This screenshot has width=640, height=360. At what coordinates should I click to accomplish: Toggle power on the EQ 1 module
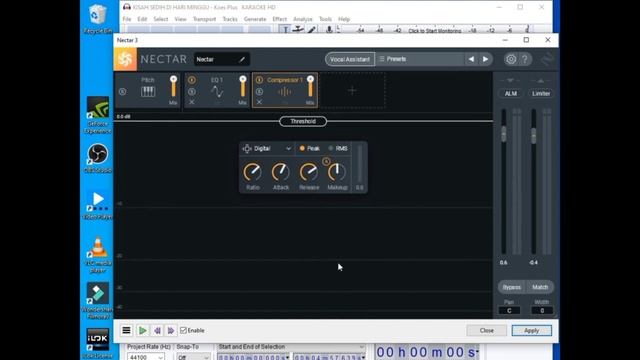pyautogui.click(x=192, y=80)
